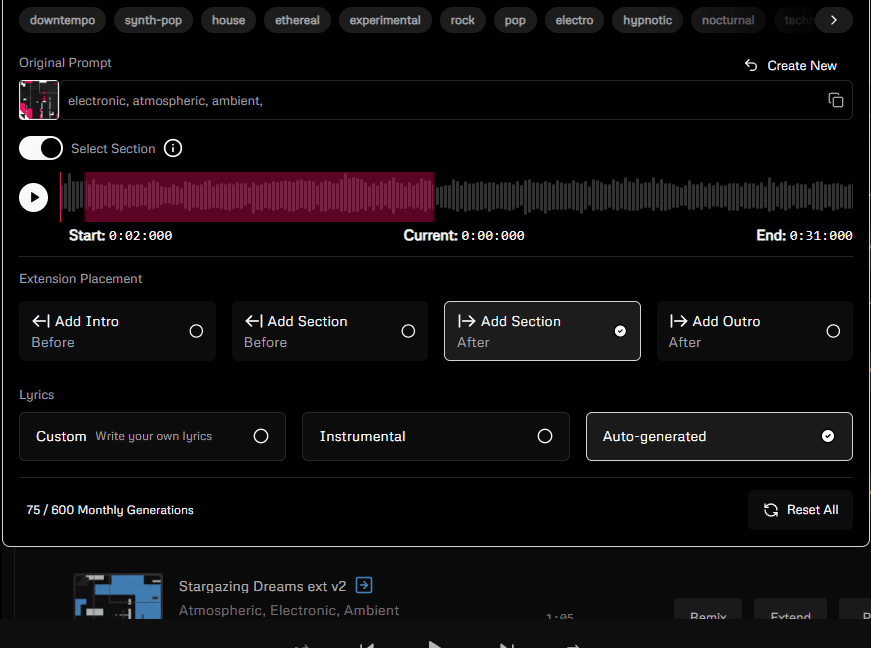This screenshot has width=871, height=648.
Task: Click the Create New undo-arrow icon
Action: tap(751, 65)
